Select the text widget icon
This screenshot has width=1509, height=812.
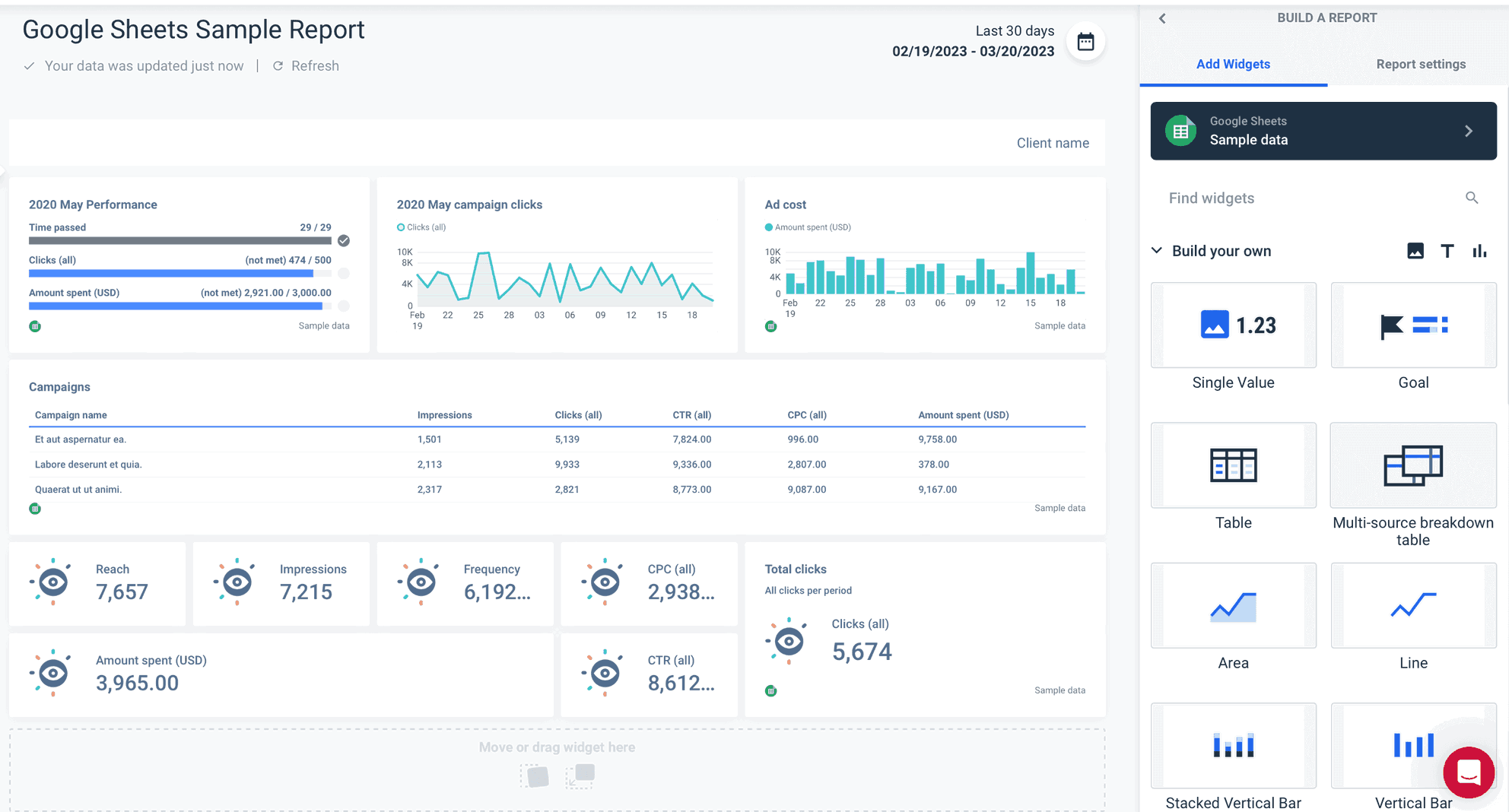(x=1447, y=250)
